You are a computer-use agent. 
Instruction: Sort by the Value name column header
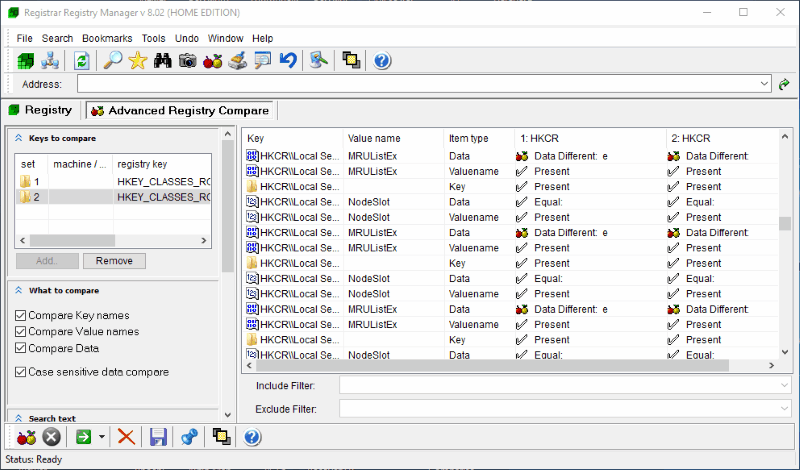click(393, 138)
